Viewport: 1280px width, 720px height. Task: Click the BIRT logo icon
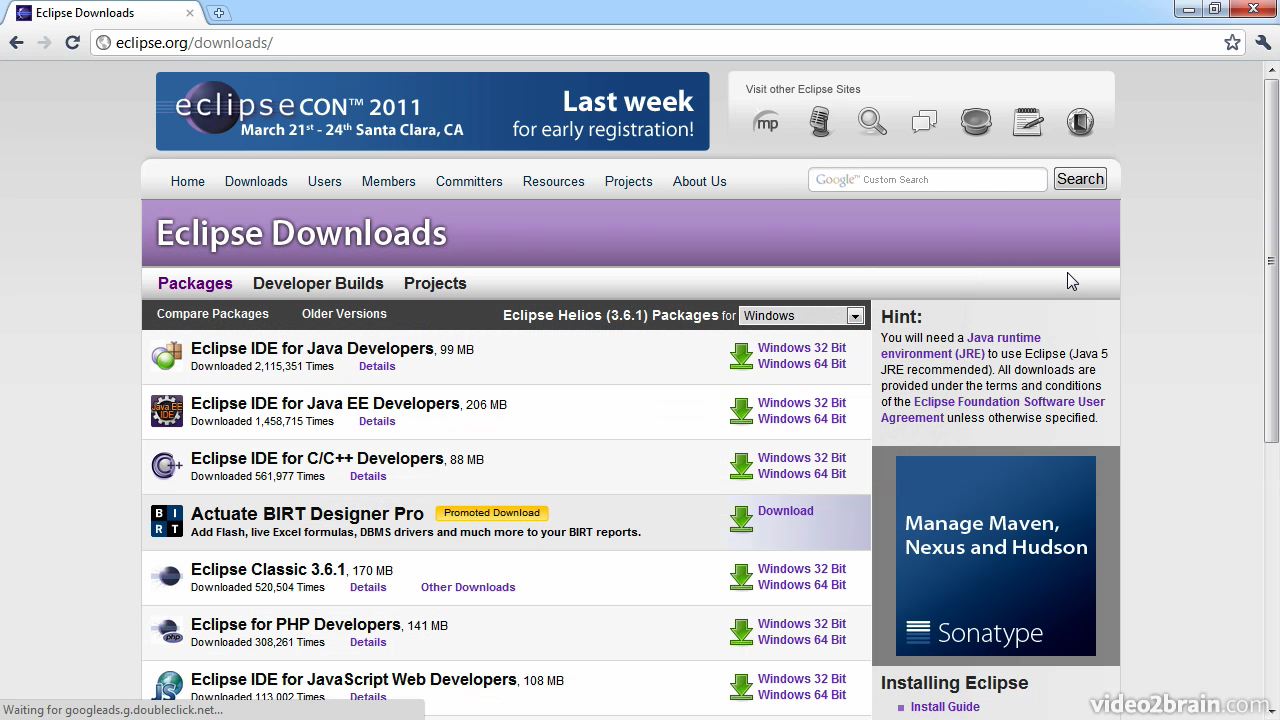167,521
